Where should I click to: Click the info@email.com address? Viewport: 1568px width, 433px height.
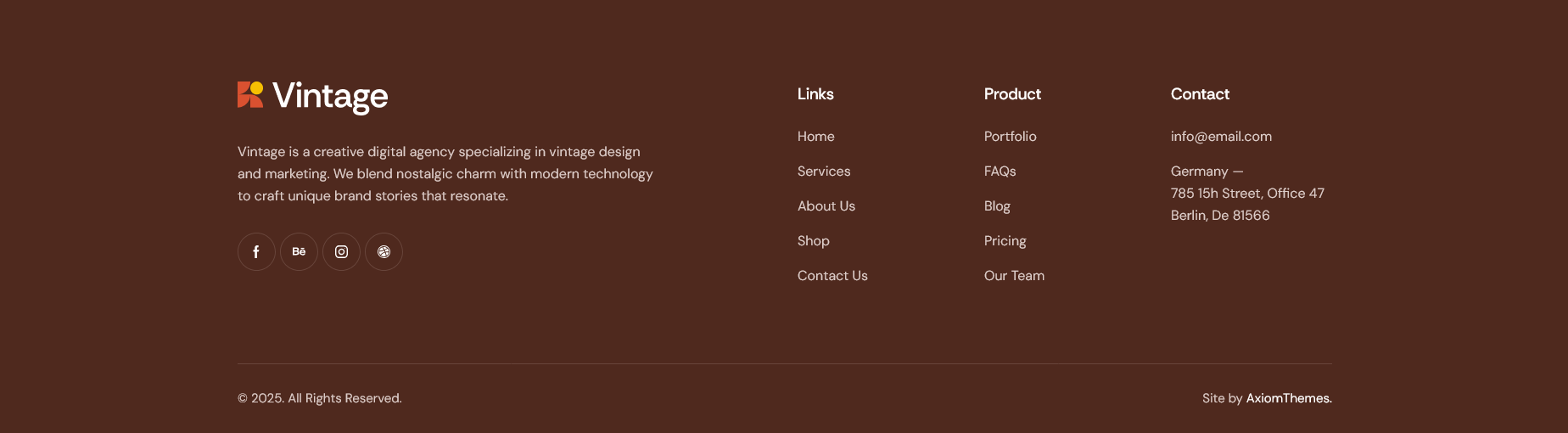[x=1221, y=137]
